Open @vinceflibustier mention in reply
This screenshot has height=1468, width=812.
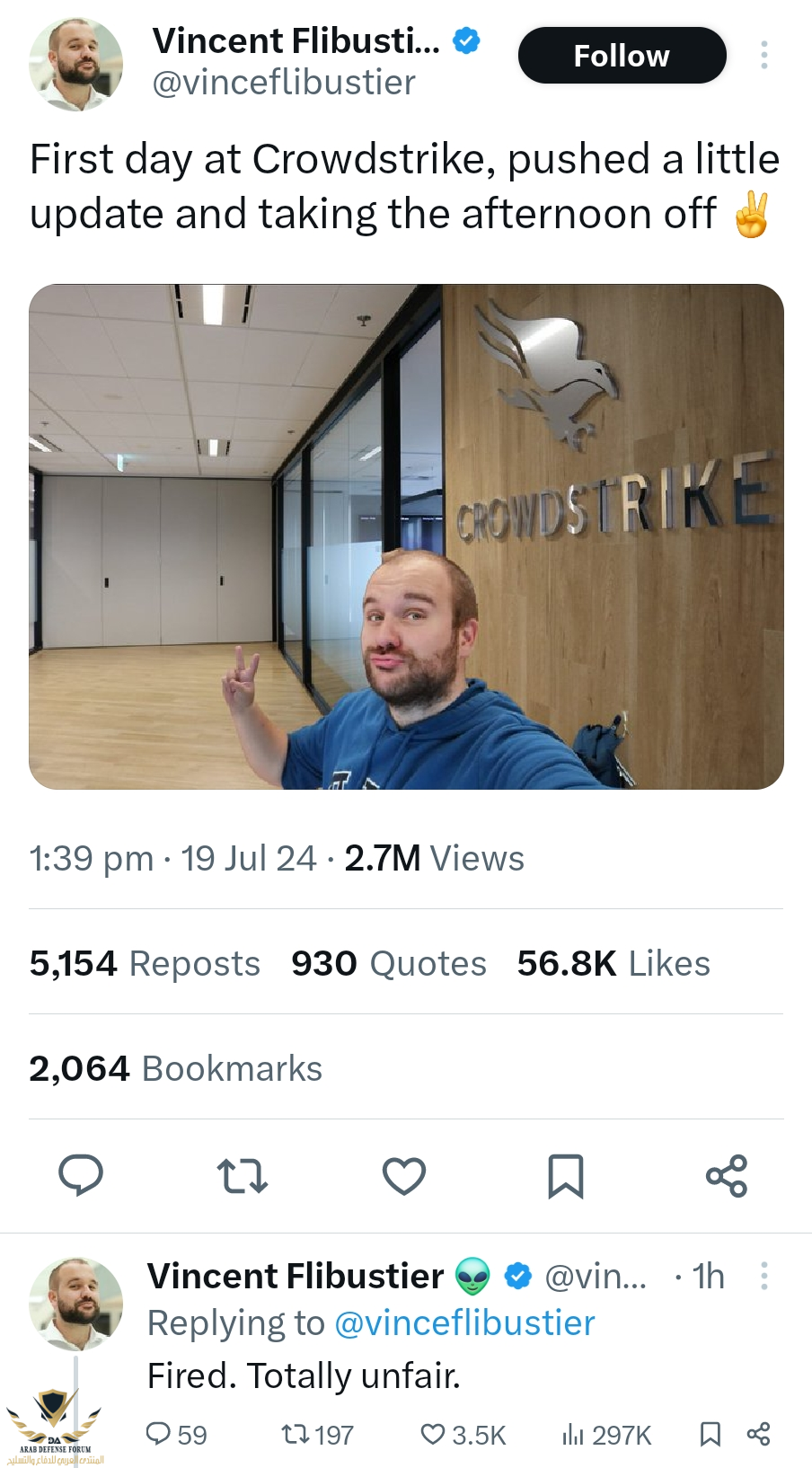[x=464, y=1322]
